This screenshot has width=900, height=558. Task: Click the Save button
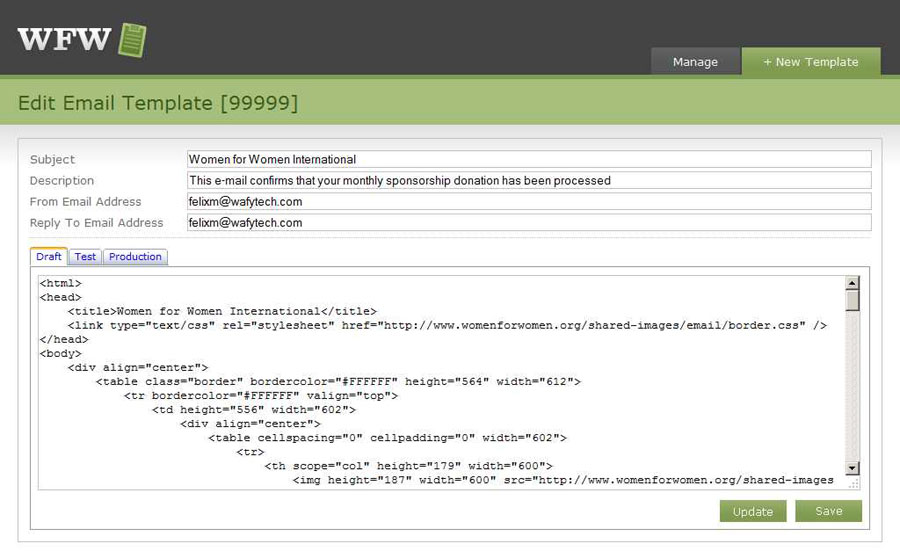tap(828, 511)
